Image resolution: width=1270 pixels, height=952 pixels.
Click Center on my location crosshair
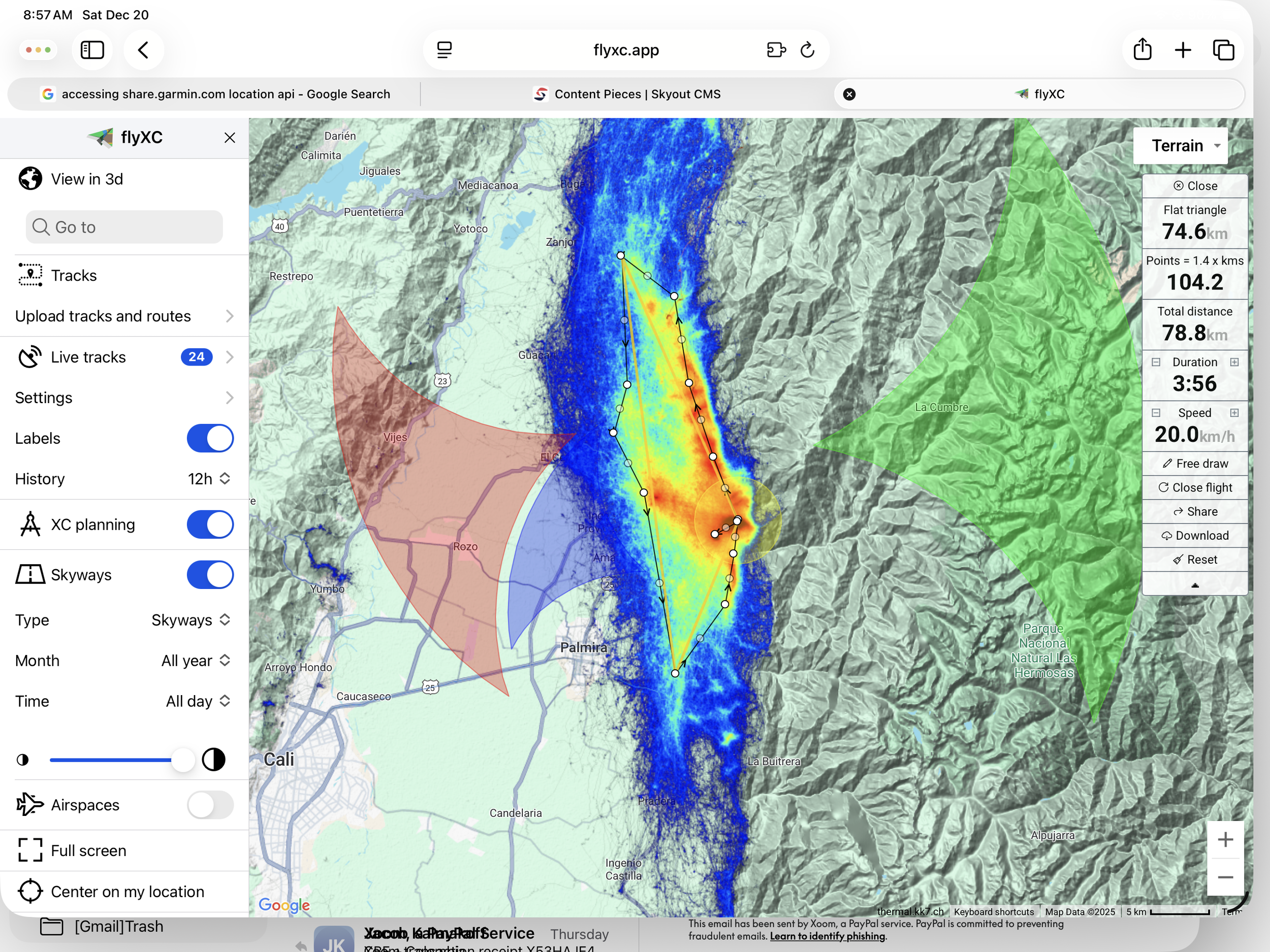[30, 891]
